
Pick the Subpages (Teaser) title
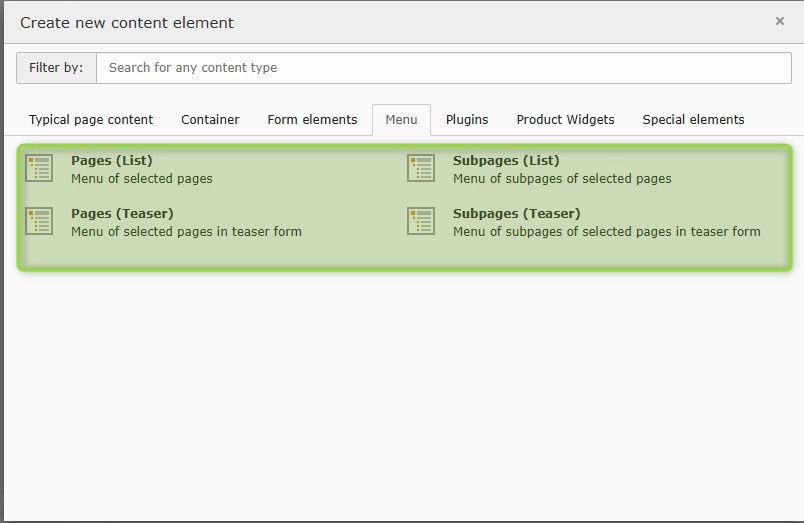[x=516, y=213]
